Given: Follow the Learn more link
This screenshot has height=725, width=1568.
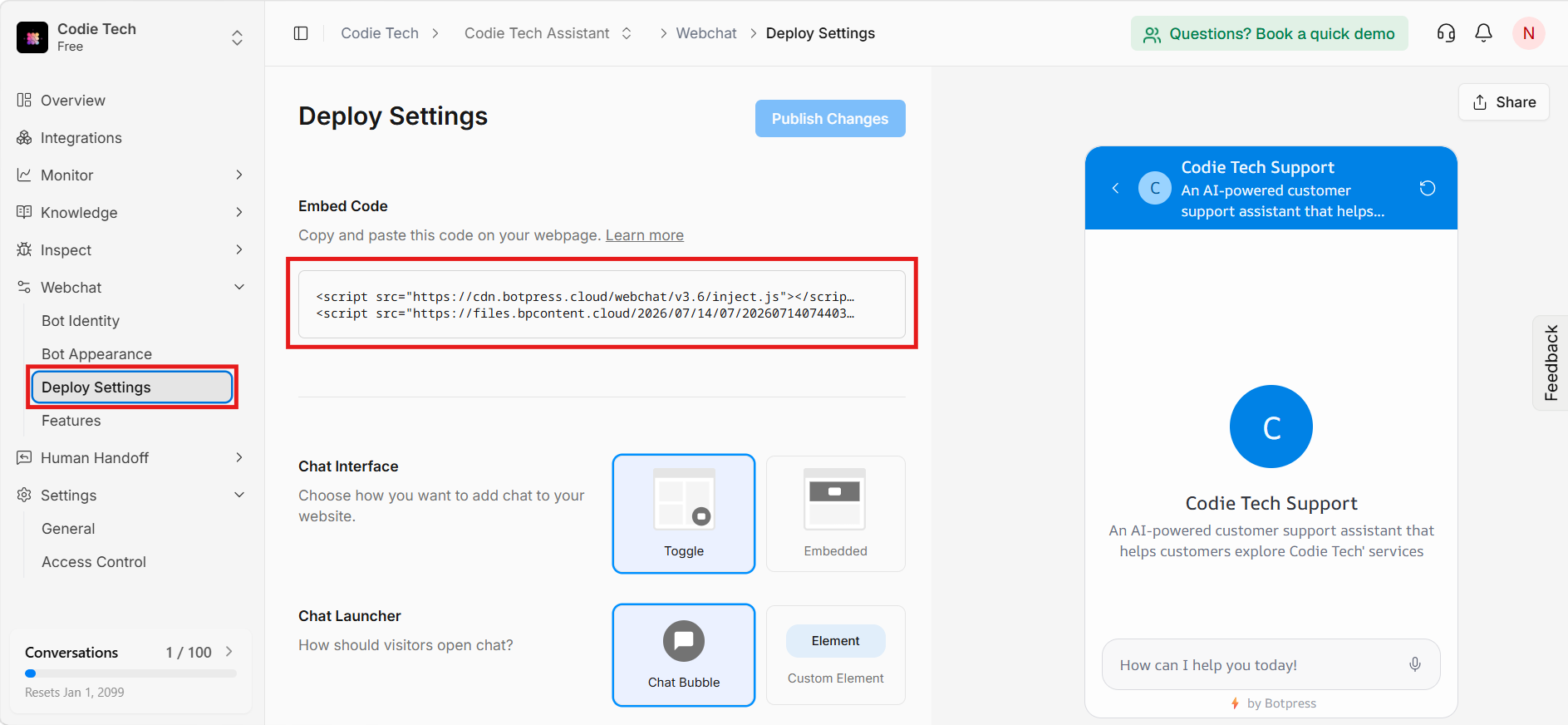Looking at the screenshot, I should [x=645, y=235].
